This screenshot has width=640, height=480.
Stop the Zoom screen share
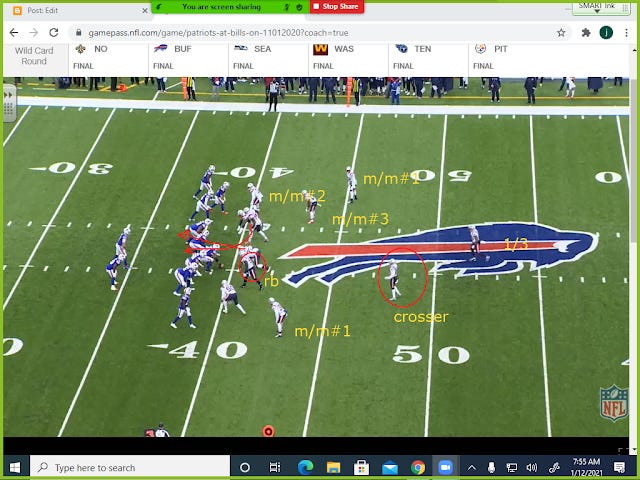[336, 7]
